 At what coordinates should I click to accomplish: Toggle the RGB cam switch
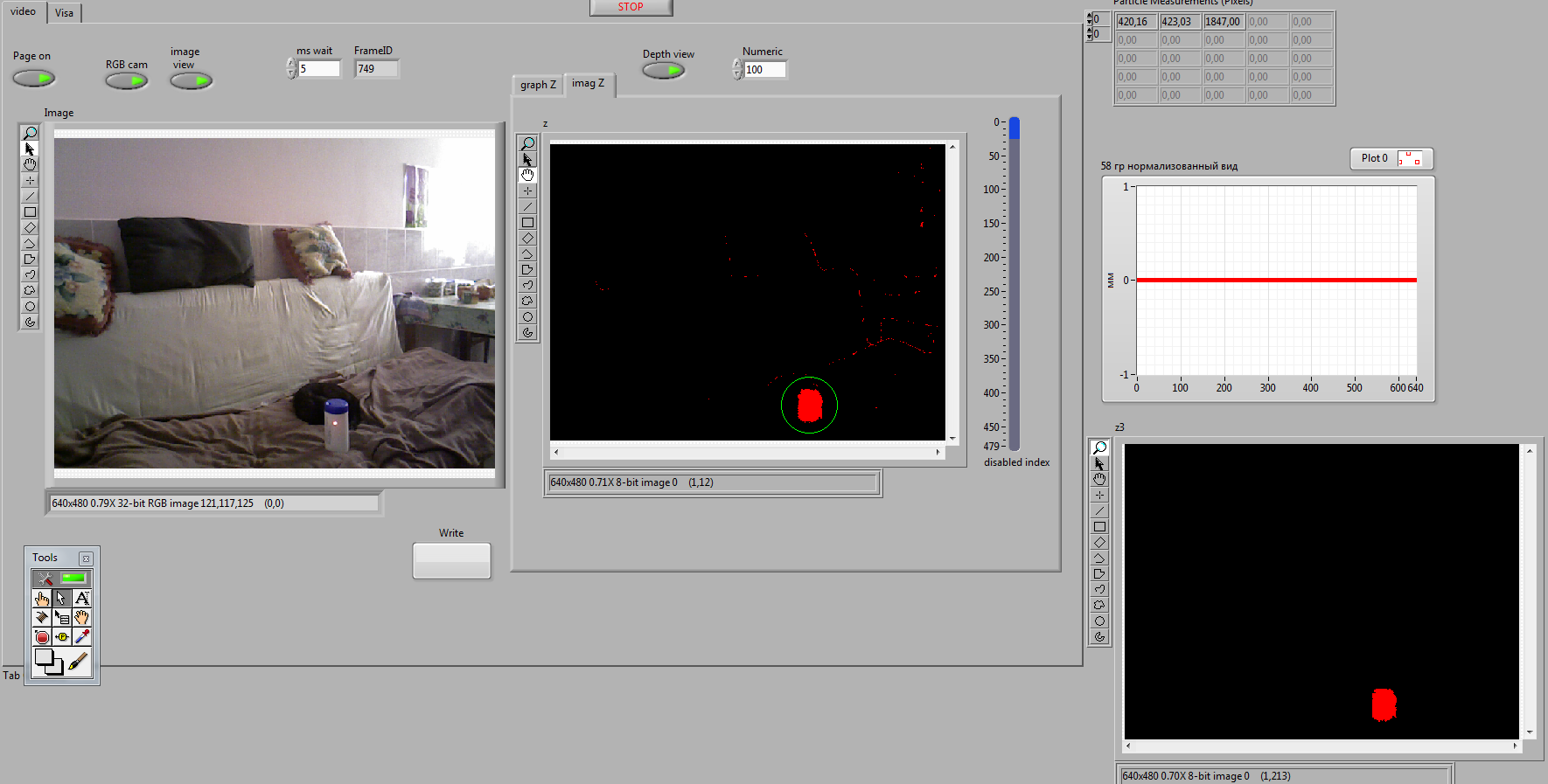[x=127, y=81]
